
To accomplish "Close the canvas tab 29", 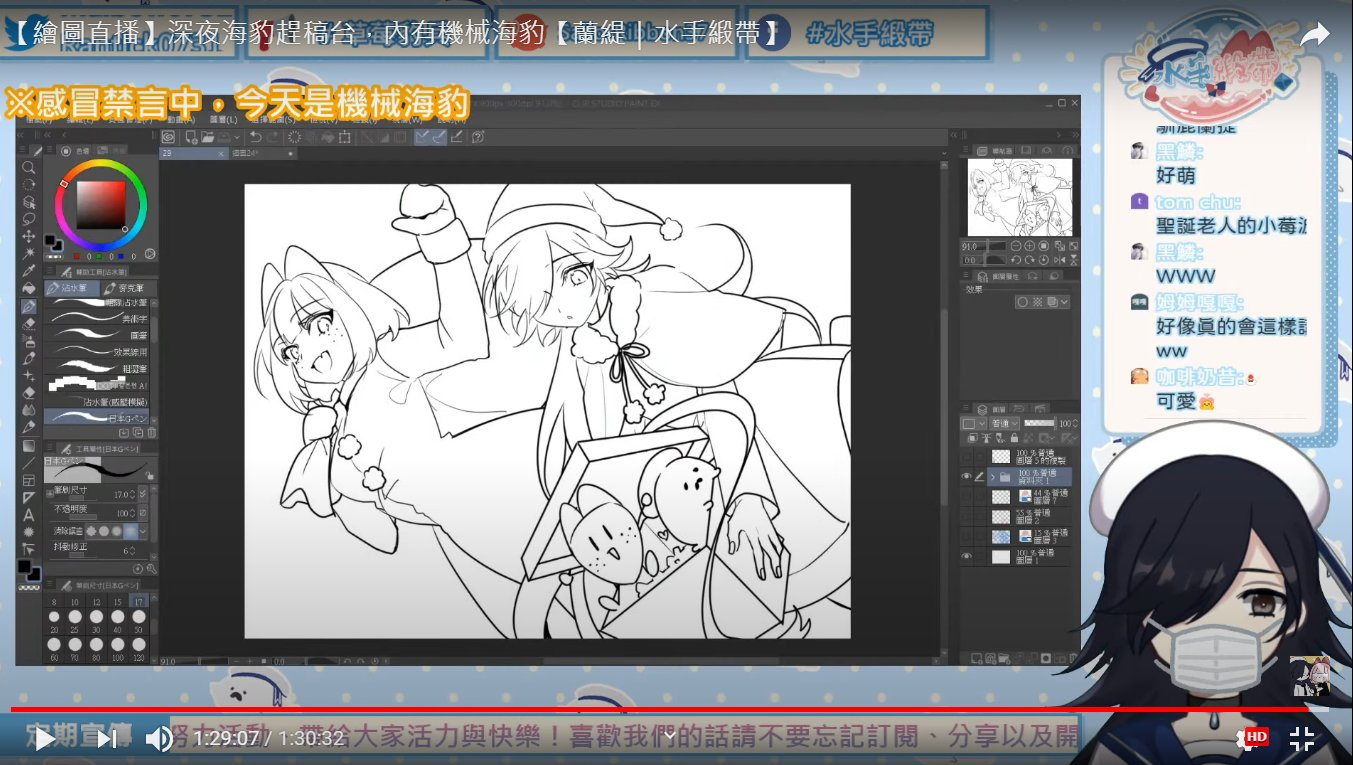I will 221,154.
